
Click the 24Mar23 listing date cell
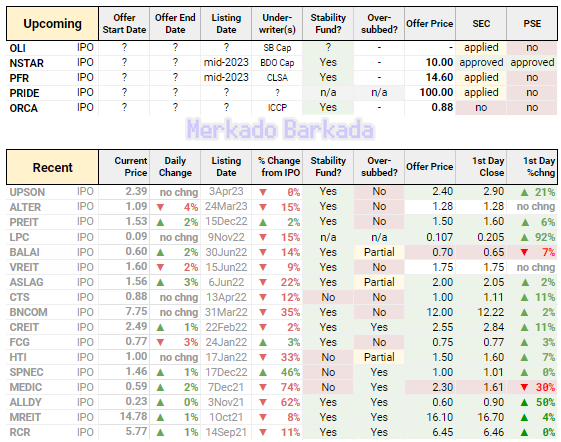point(226,207)
